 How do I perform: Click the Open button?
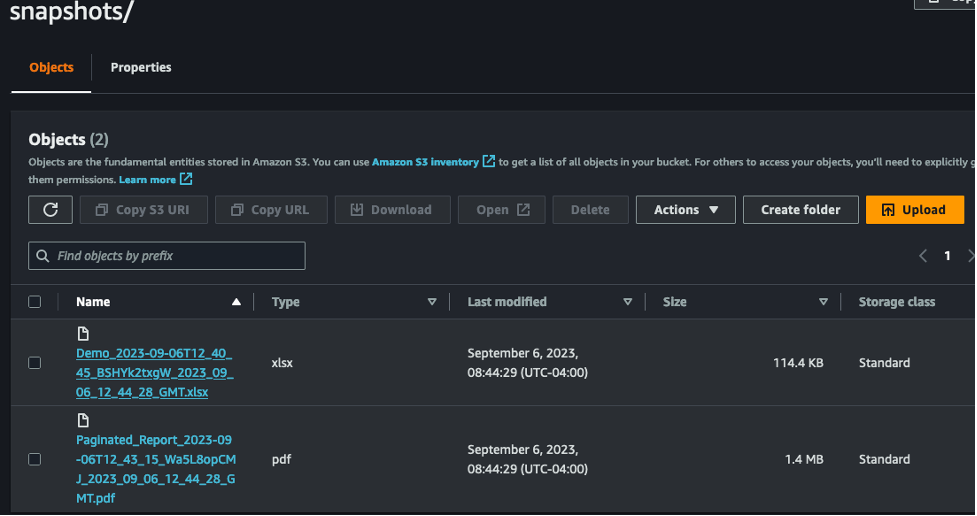pos(502,210)
